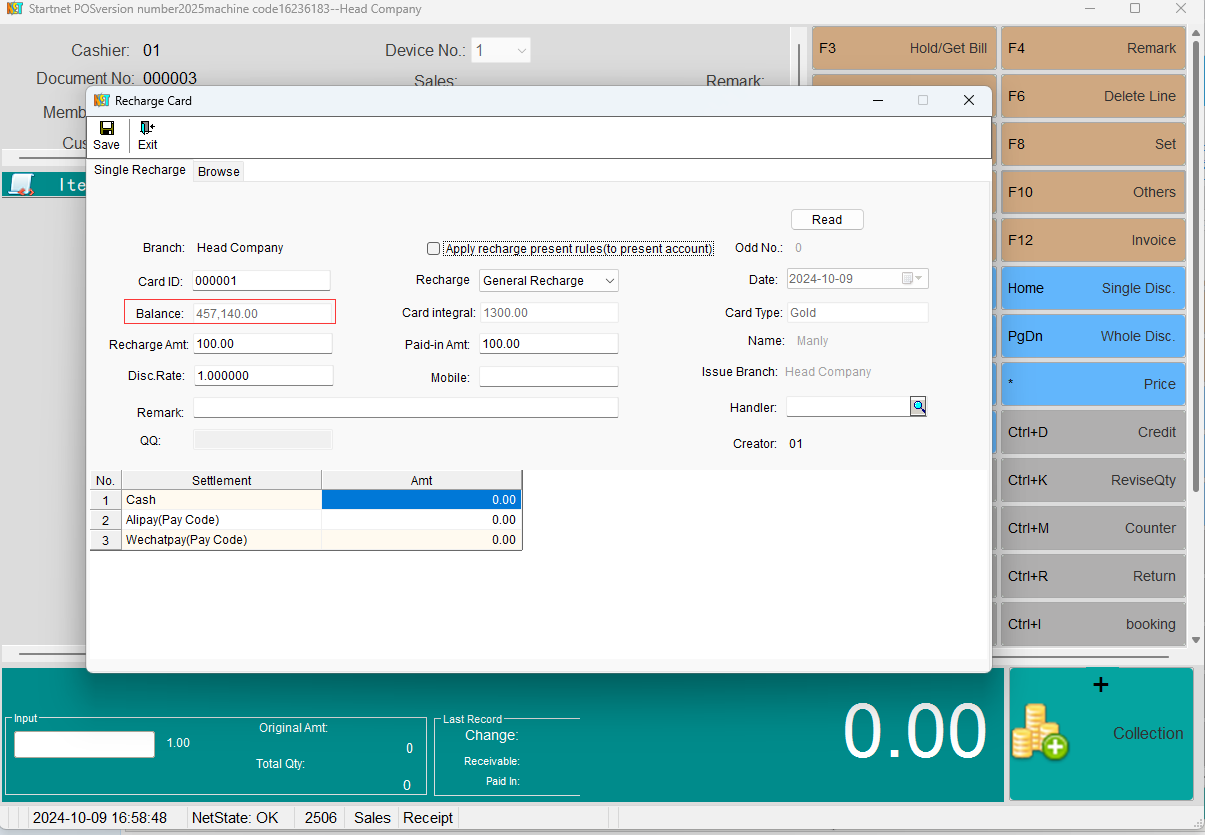Click the Amt cell for Alipay(Pay Code)
The height and width of the screenshot is (835, 1205).
(x=422, y=520)
